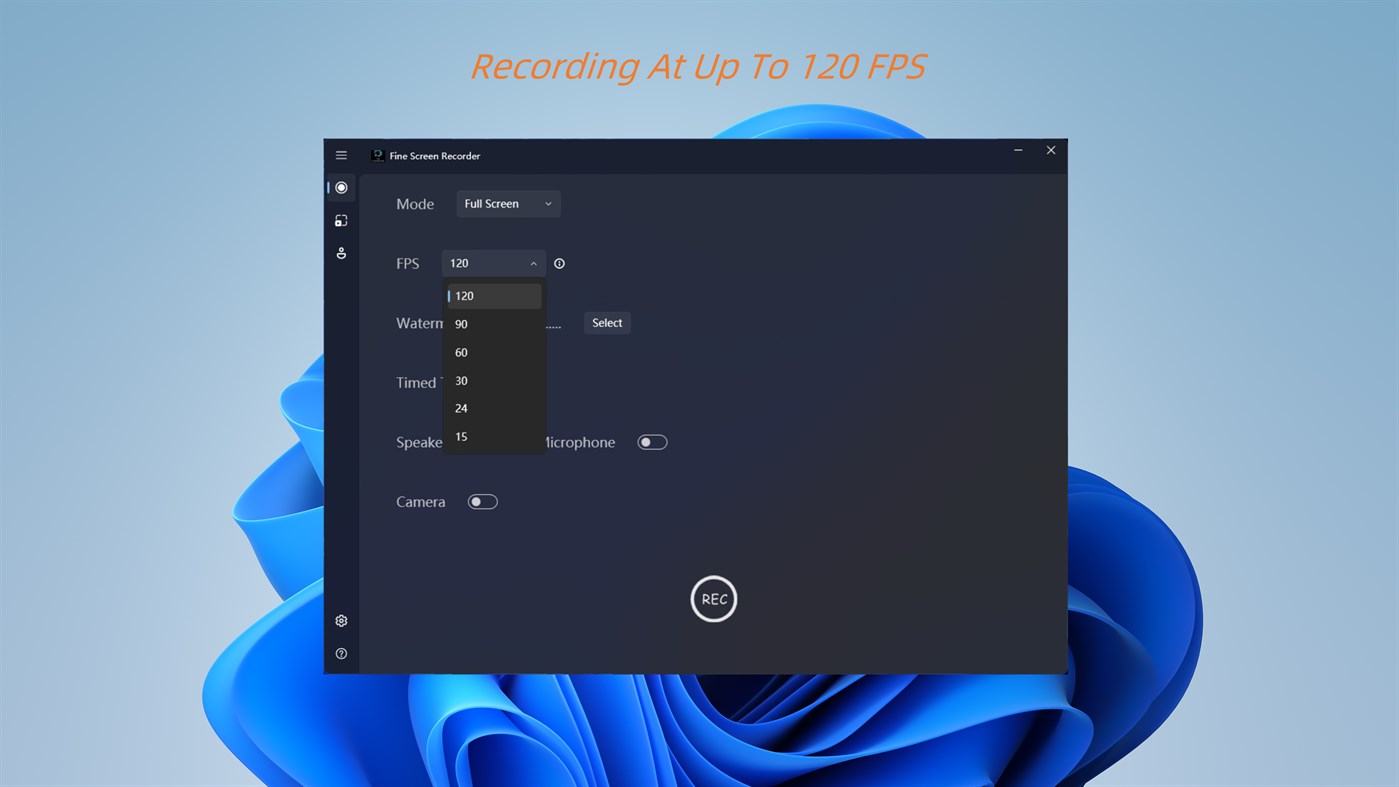Turn on the Camera switch

(482, 500)
